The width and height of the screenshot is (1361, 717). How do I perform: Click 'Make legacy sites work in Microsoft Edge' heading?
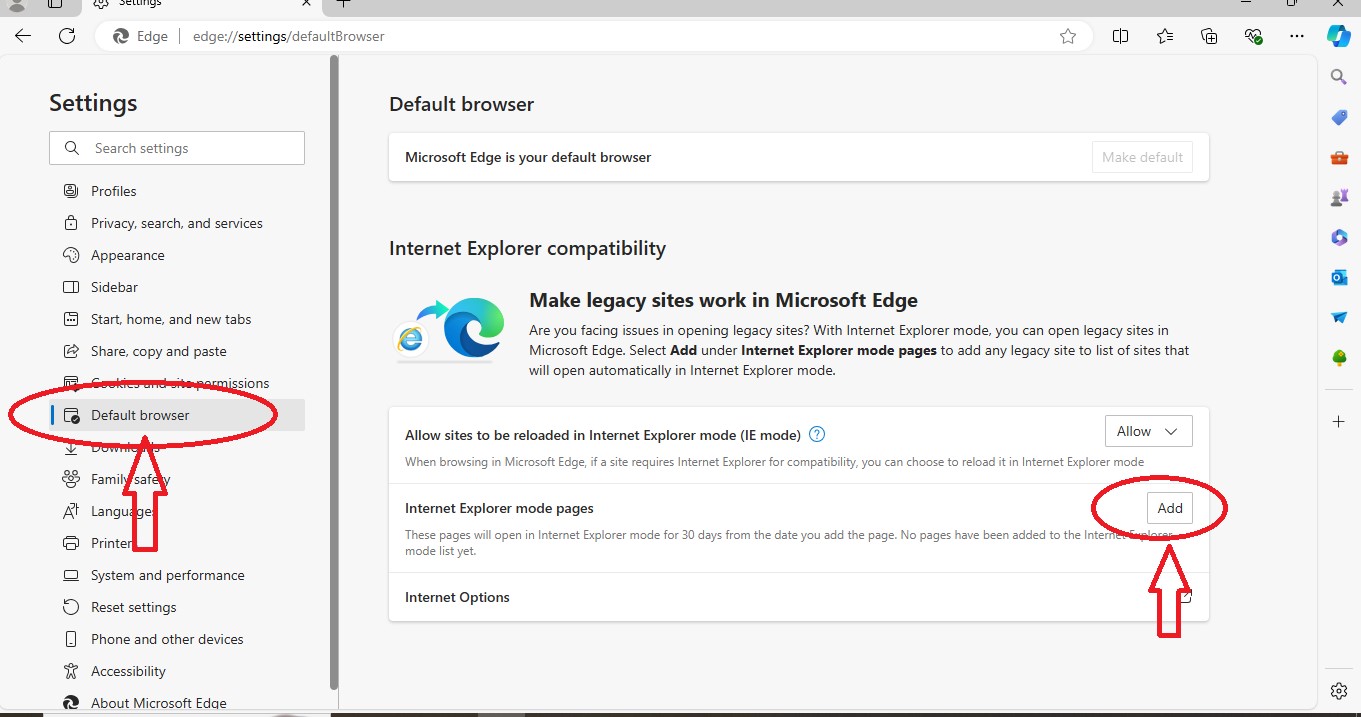coord(723,300)
